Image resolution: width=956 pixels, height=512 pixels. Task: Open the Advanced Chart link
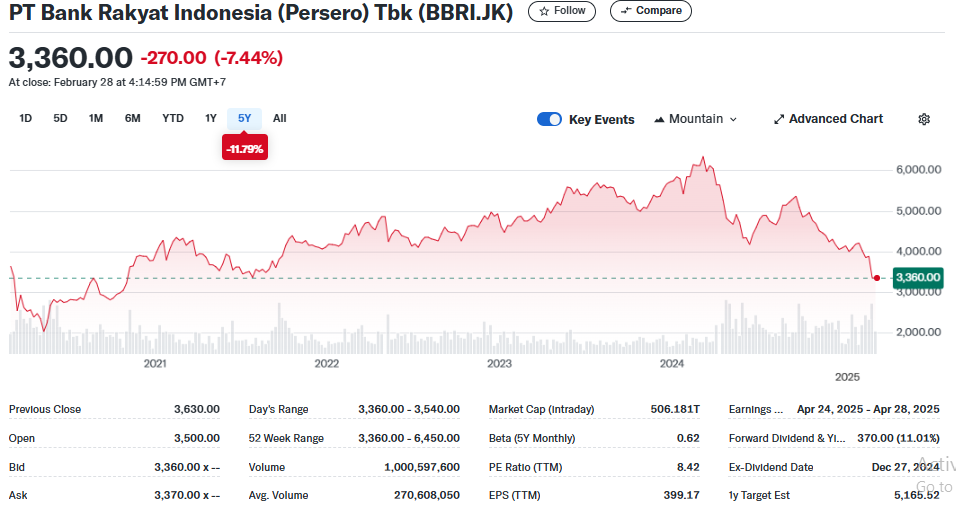click(x=828, y=119)
